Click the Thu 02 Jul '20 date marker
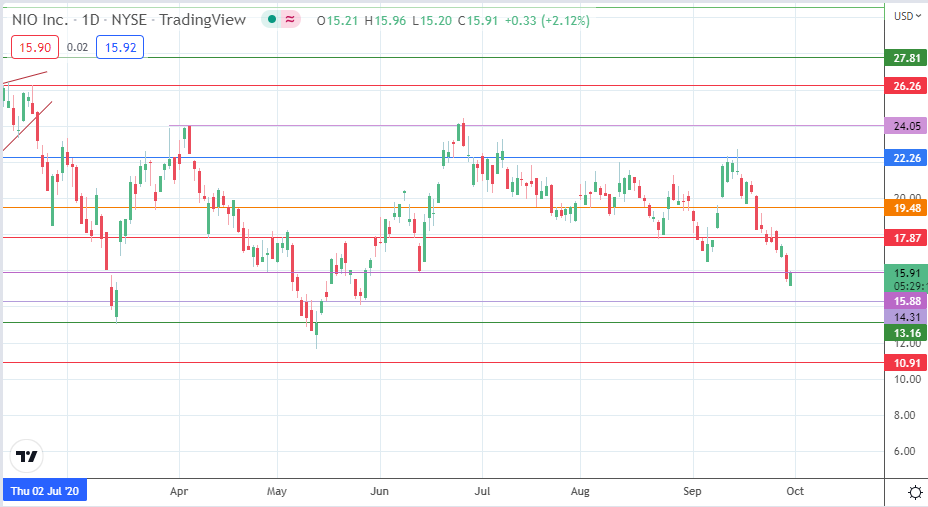This screenshot has height=507, width=928. click(45, 490)
